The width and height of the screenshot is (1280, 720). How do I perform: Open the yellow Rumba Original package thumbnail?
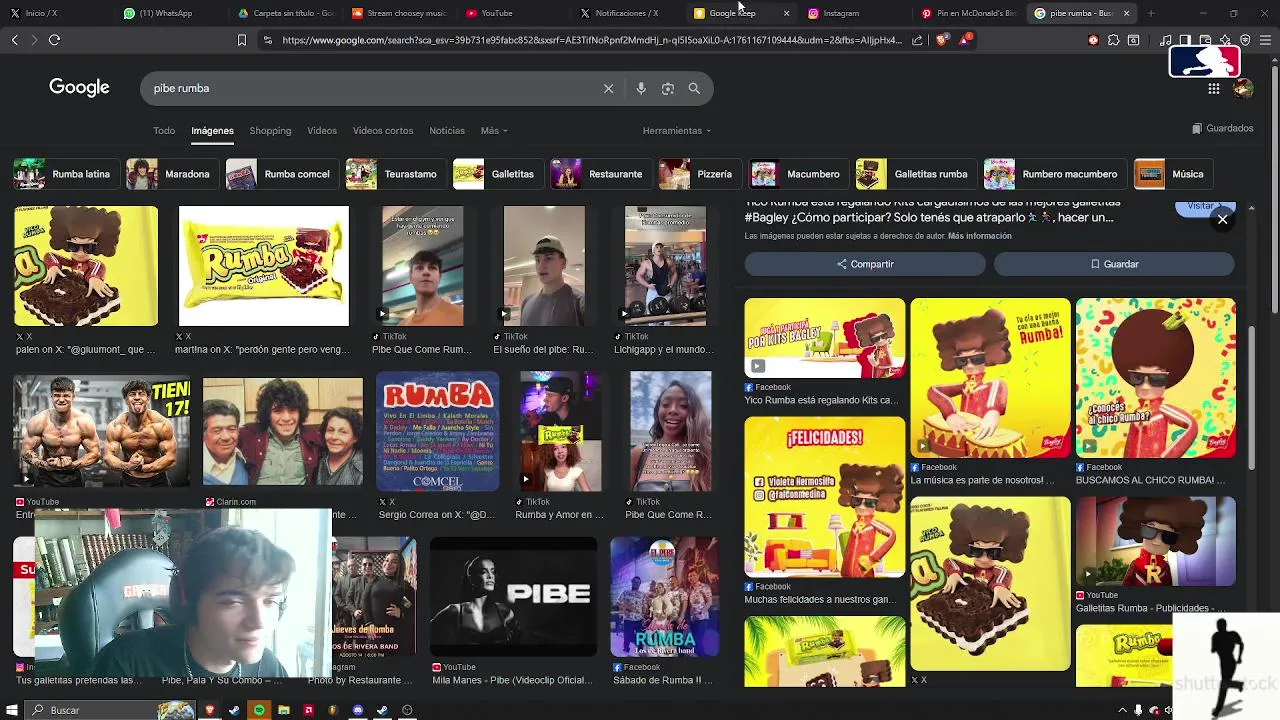264,266
